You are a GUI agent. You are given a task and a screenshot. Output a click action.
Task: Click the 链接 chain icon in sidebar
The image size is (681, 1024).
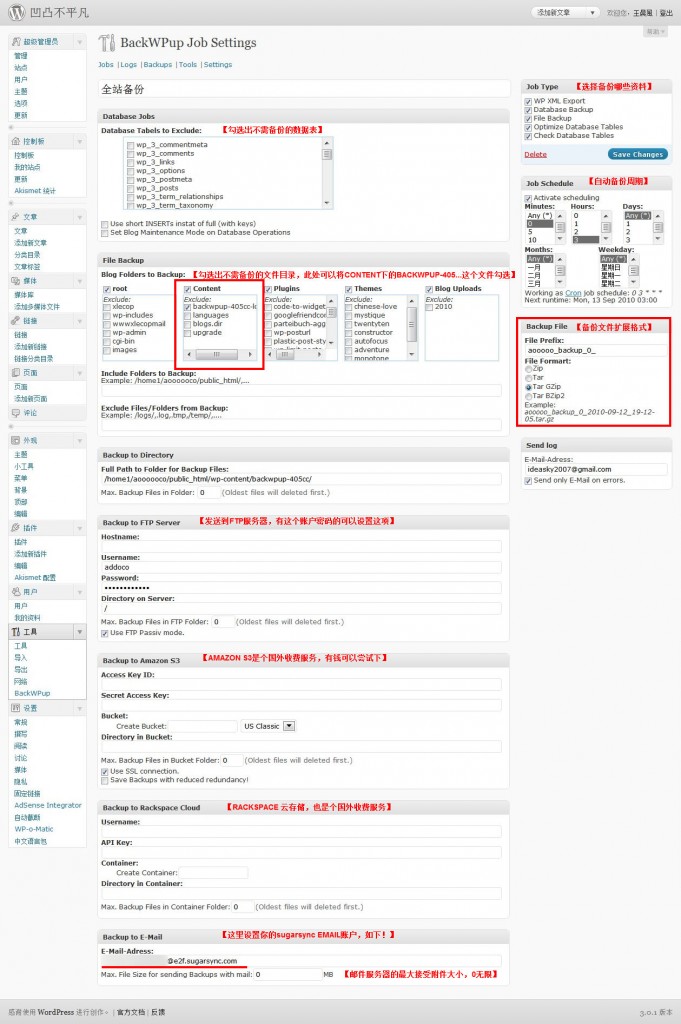tap(16, 321)
